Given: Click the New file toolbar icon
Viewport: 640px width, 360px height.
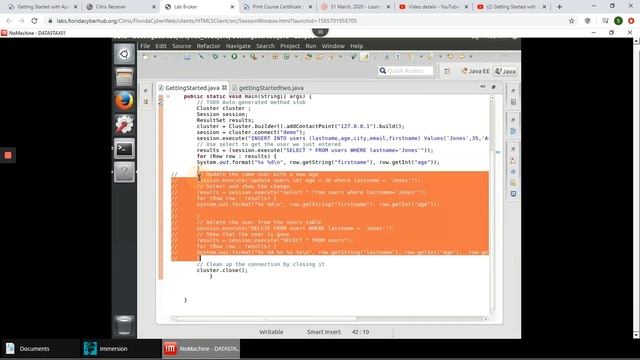Looking at the screenshot, I should (146, 57).
